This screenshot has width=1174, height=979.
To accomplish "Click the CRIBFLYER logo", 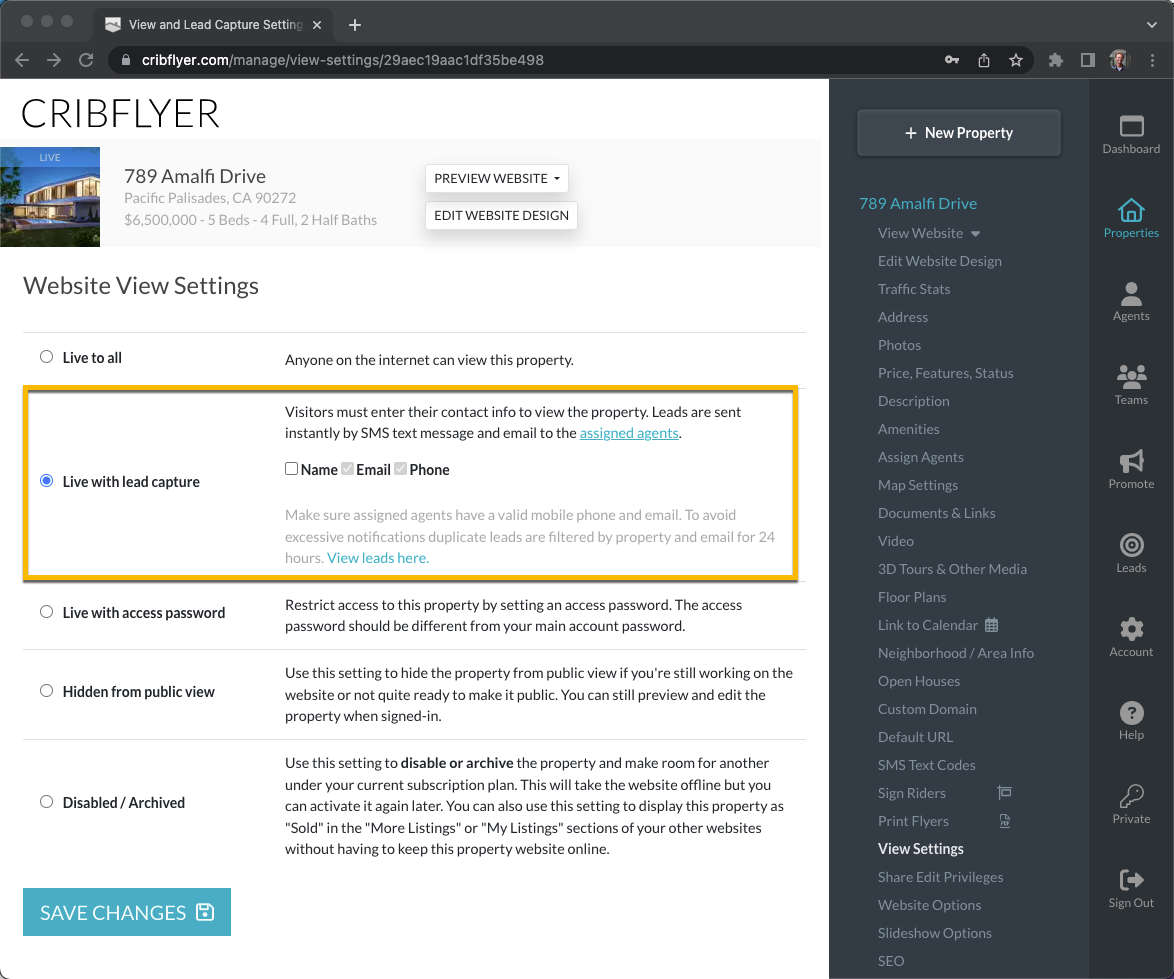I will (x=120, y=114).
